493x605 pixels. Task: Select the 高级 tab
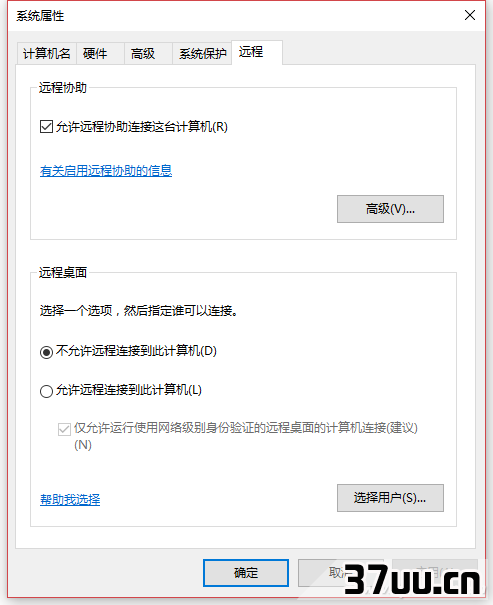[x=148, y=53]
